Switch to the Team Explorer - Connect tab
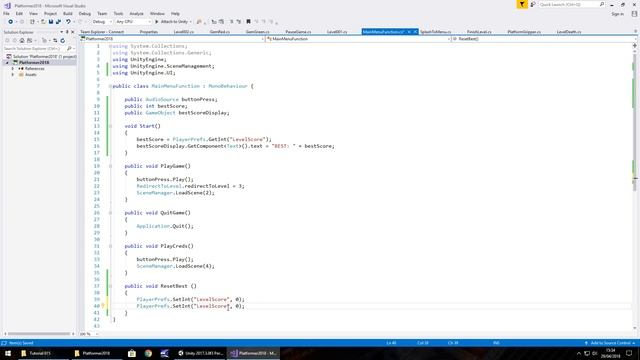This screenshot has height=360, width=640. click(x=102, y=32)
